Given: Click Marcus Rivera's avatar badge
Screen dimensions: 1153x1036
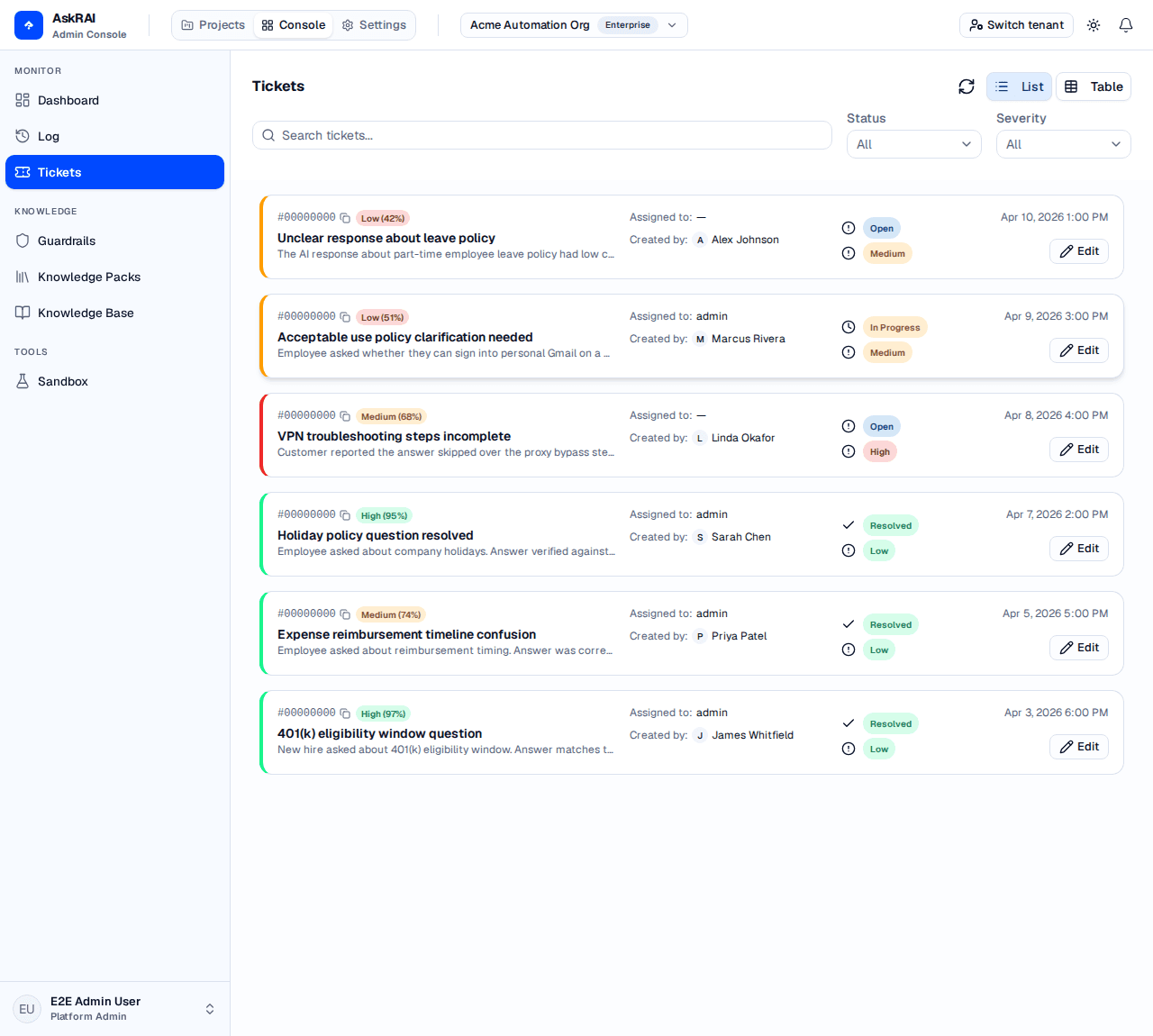Looking at the screenshot, I should tap(700, 339).
